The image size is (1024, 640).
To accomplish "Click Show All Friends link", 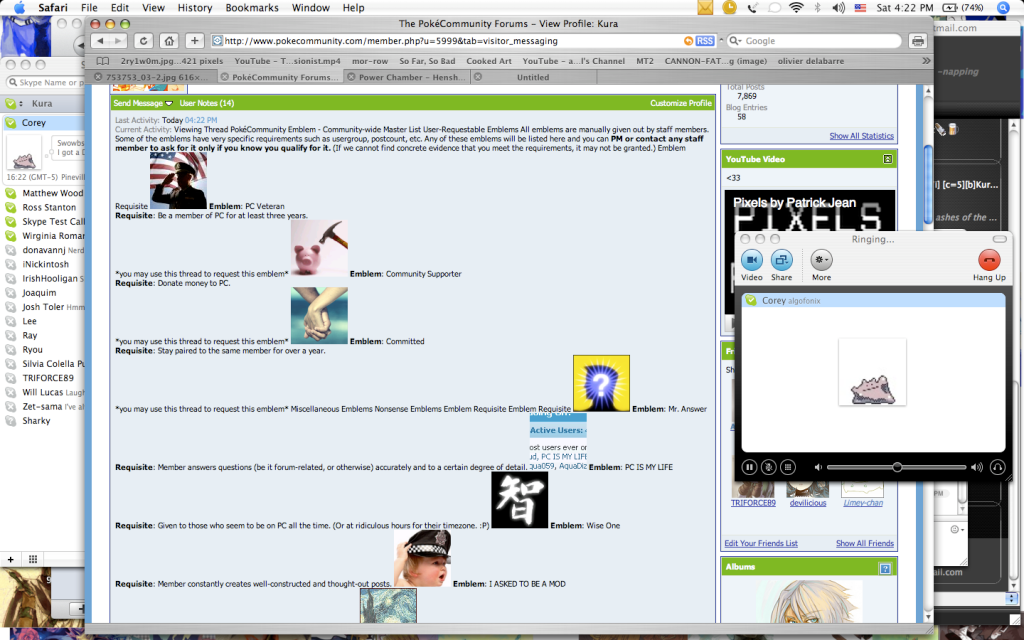I will [x=865, y=543].
